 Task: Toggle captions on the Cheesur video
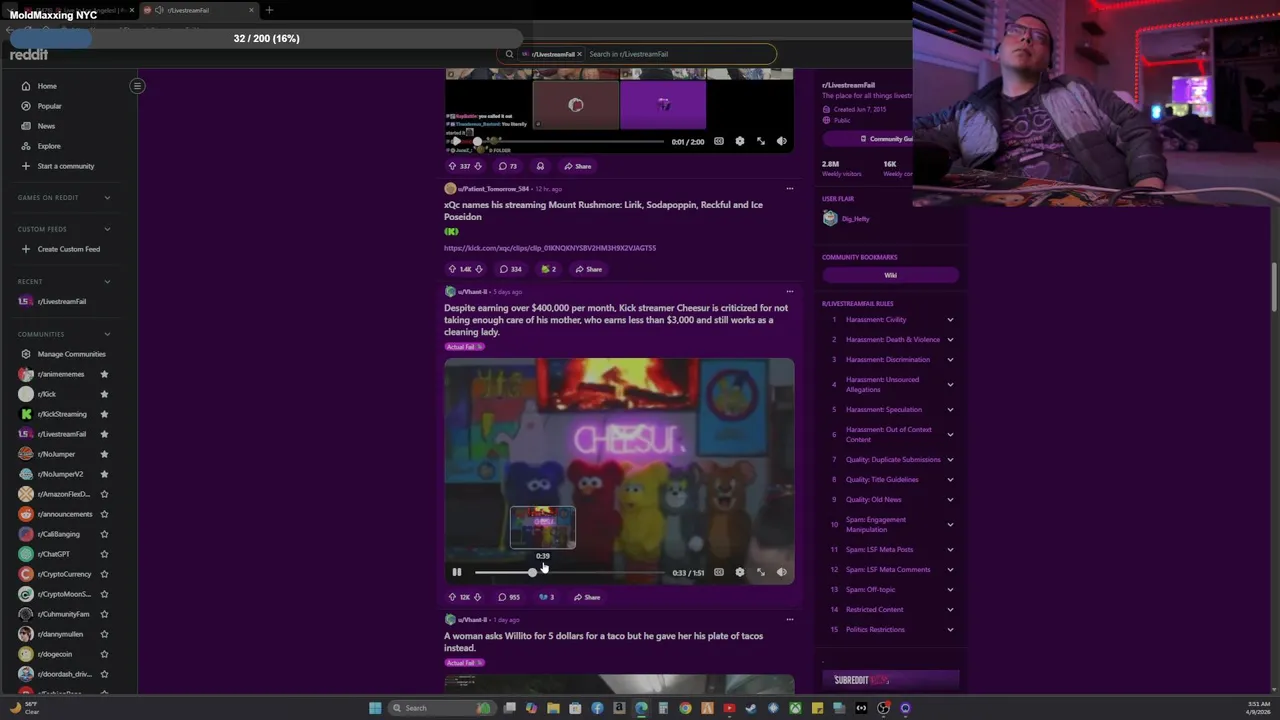tap(718, 572)
